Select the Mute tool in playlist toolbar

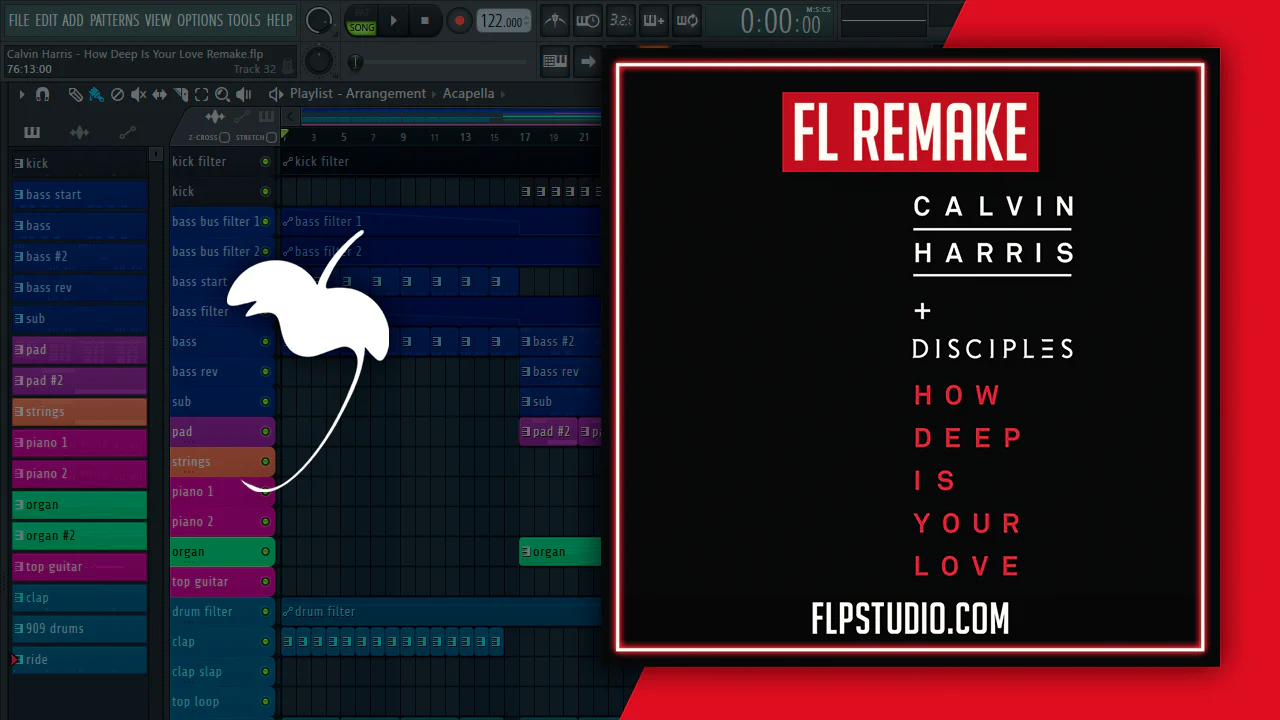138,94
